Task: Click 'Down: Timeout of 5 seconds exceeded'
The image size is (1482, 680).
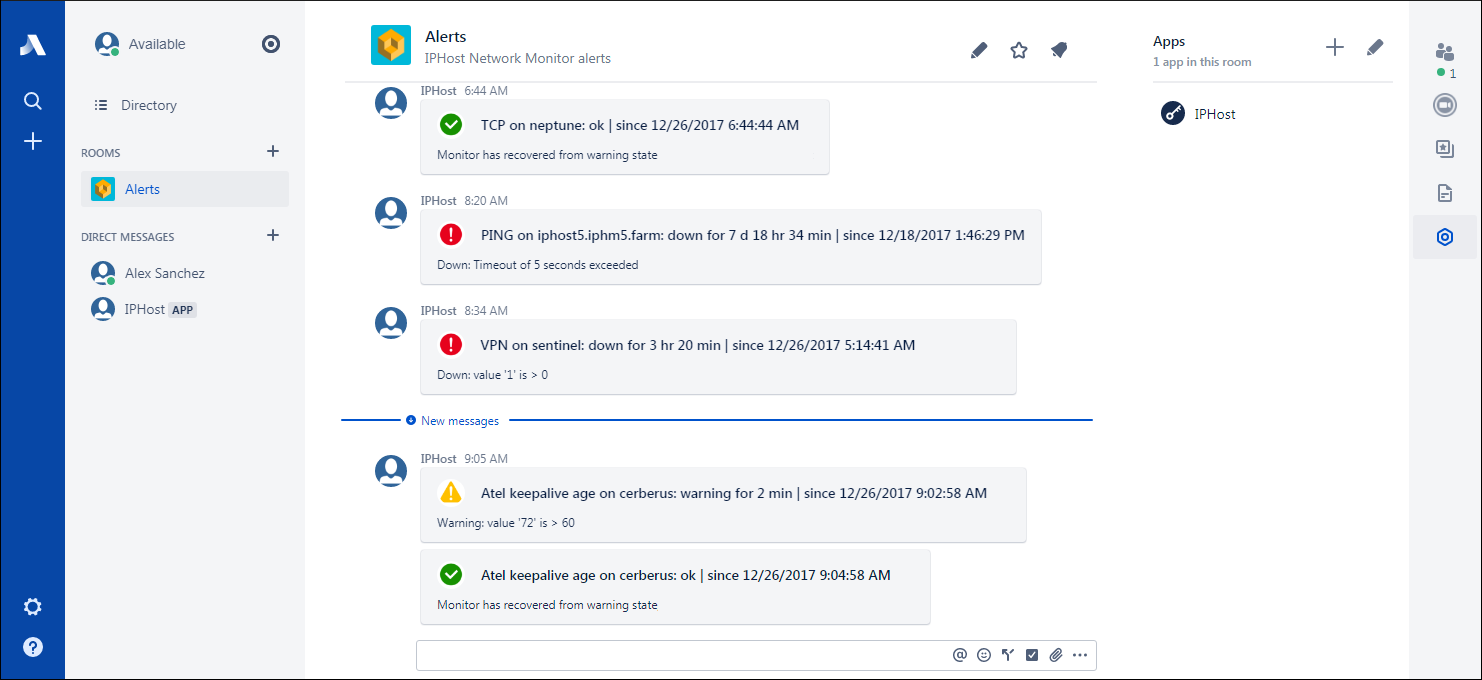Action: 537,265
